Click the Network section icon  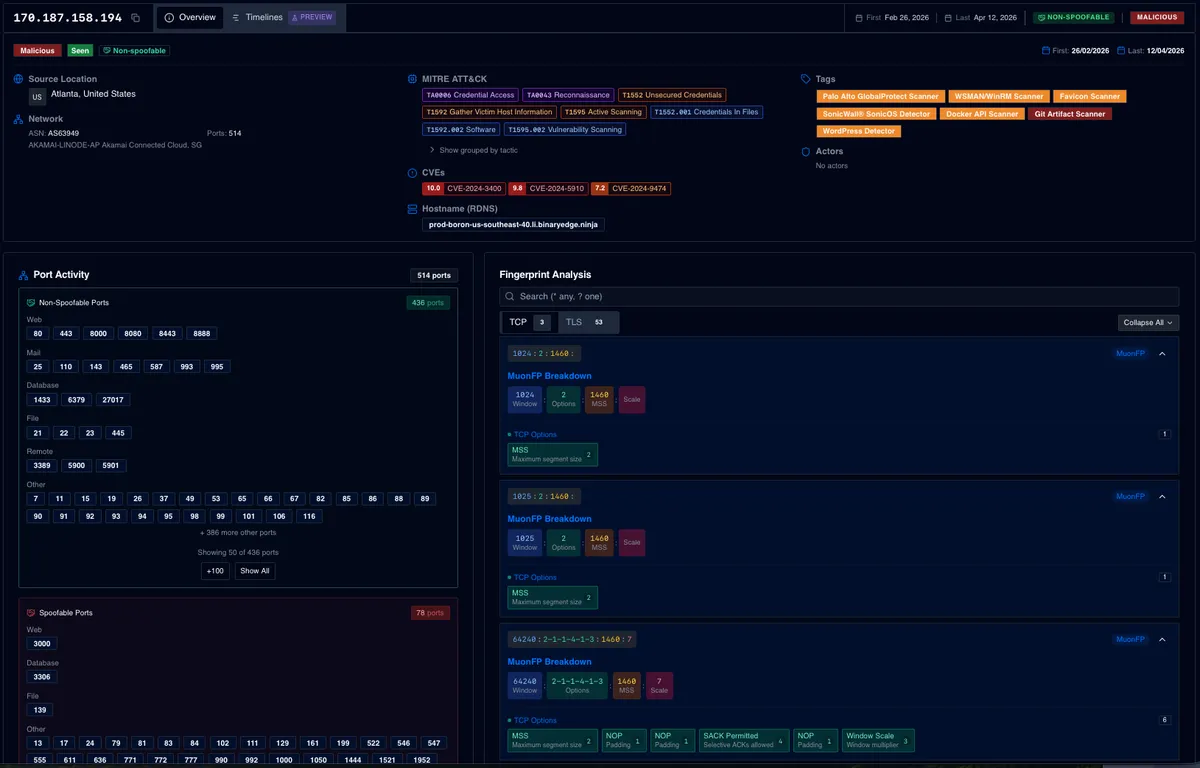(x=16, y=118)
